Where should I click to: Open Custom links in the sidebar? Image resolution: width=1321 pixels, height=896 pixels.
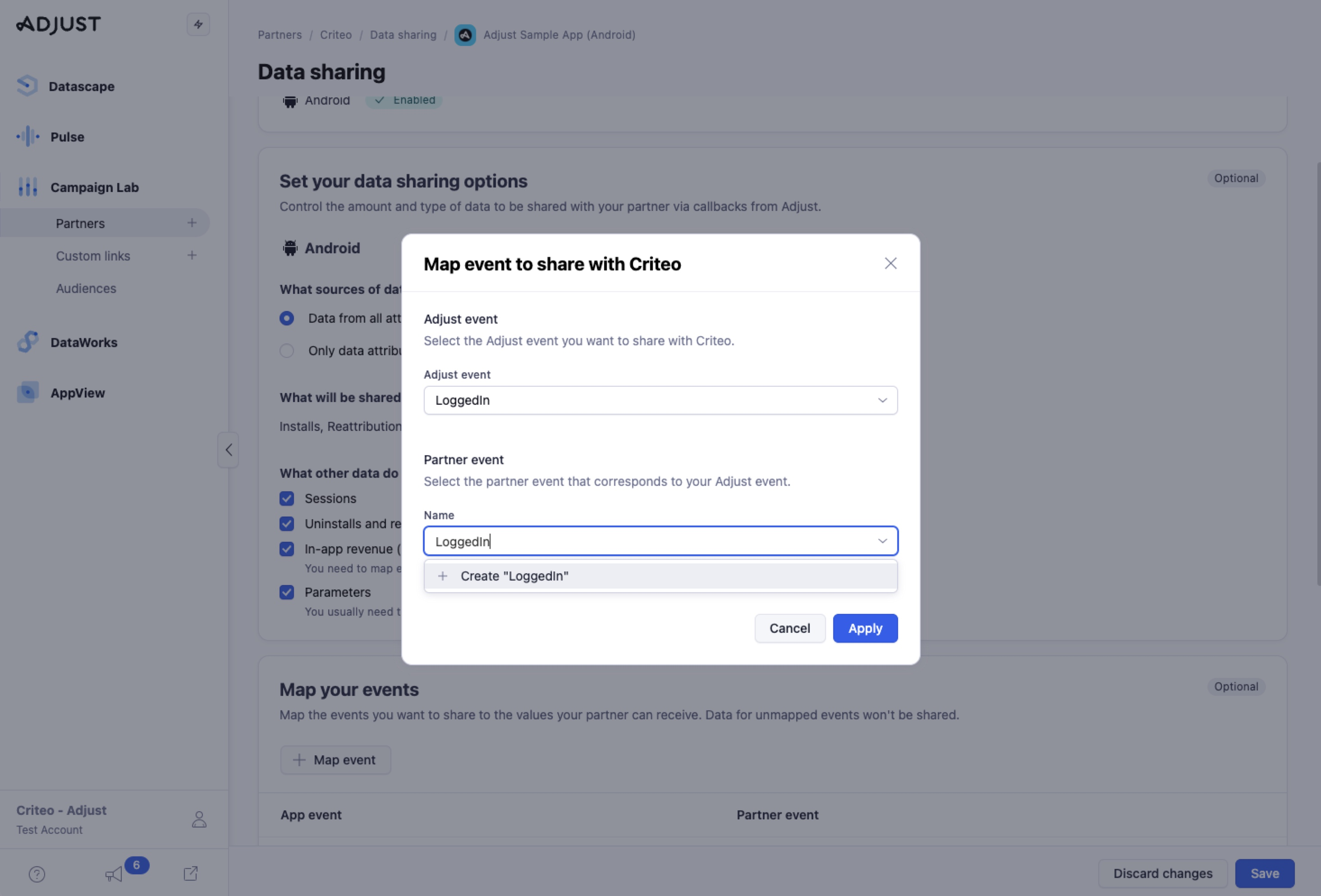point(93,256)
